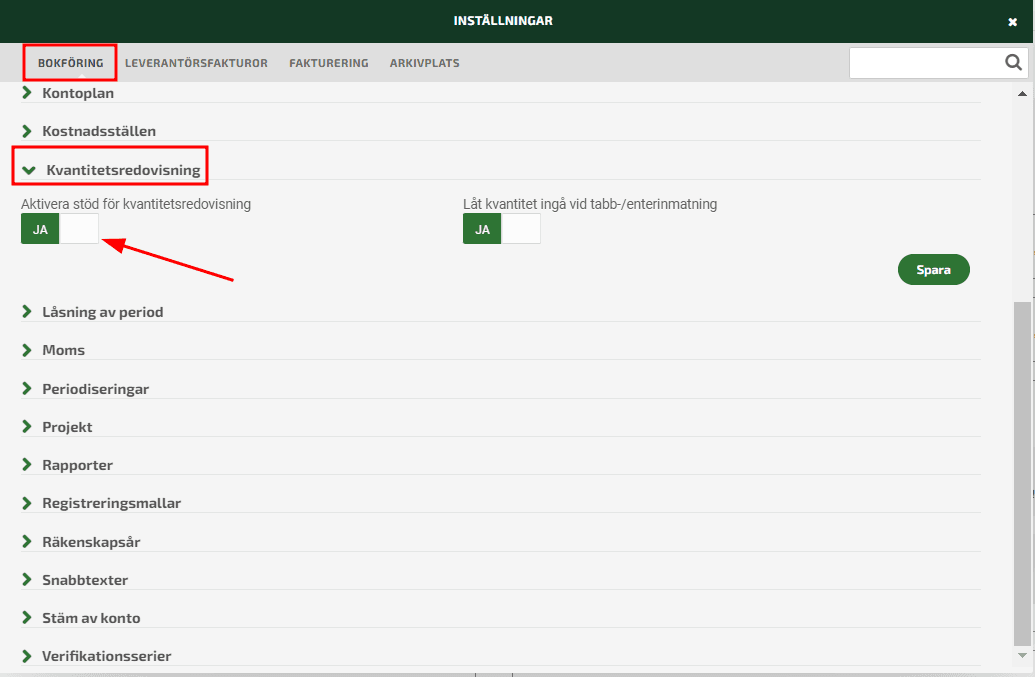Viewport: 1035px width, 677px height.
Task: Switch to the Leverantörsfakturor tab
Action: click(x=196, y=63)
